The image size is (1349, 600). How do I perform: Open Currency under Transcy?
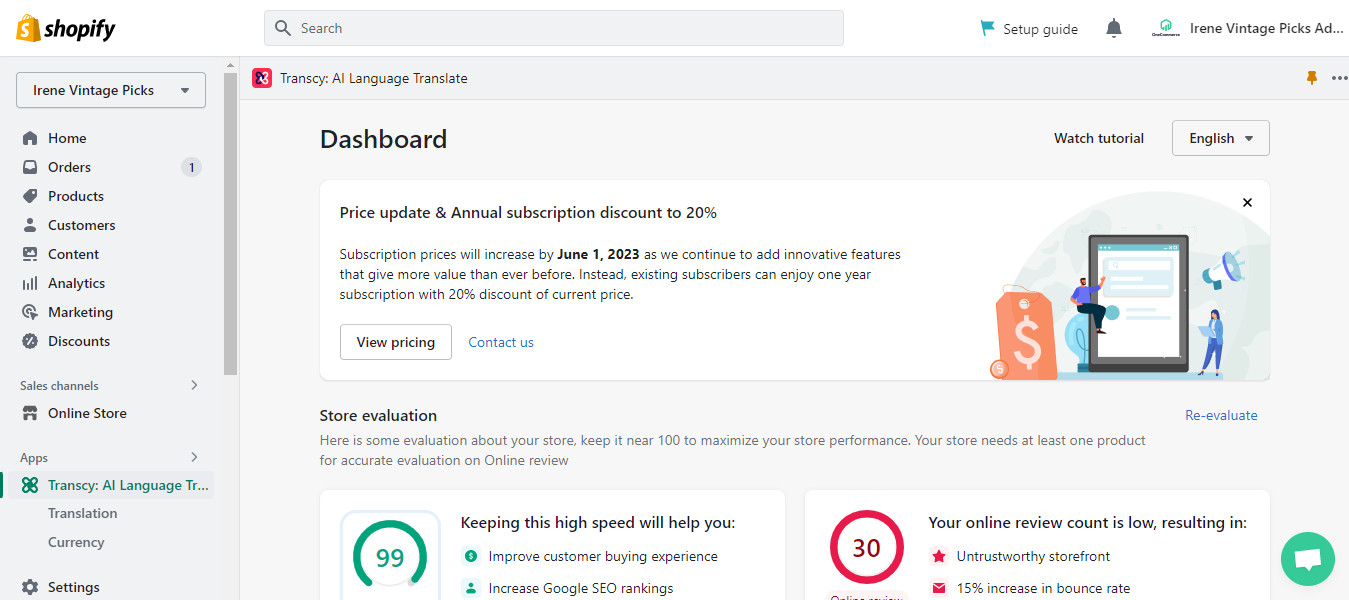(76, 542)
